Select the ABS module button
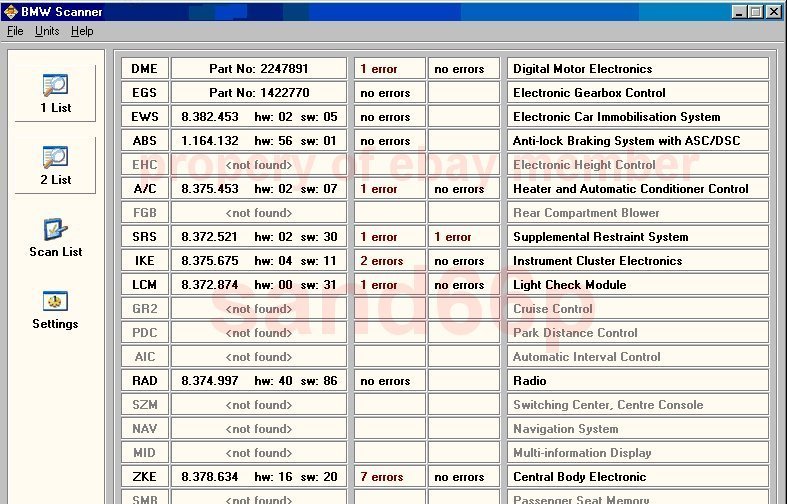Viewport: 787px width, 504px height. pyautogui.click(x=145, y=141)
